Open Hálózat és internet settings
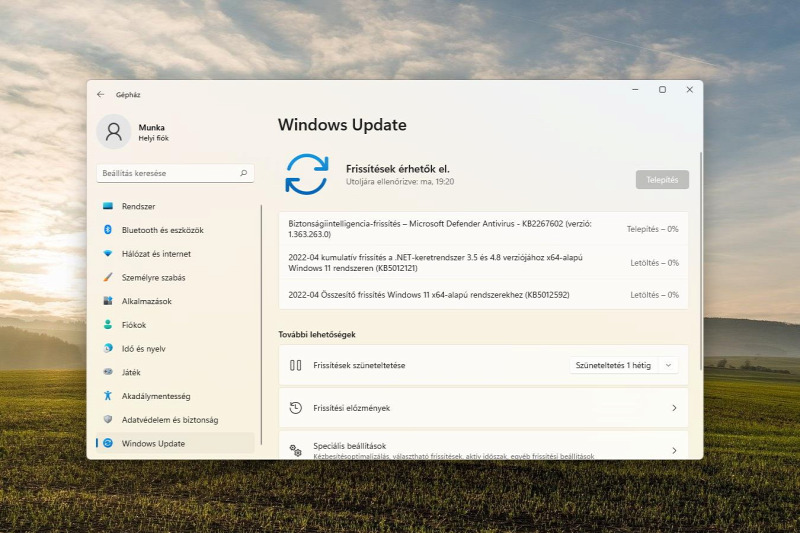The width and height of the screenshot is (800, 533). [175, 253]
